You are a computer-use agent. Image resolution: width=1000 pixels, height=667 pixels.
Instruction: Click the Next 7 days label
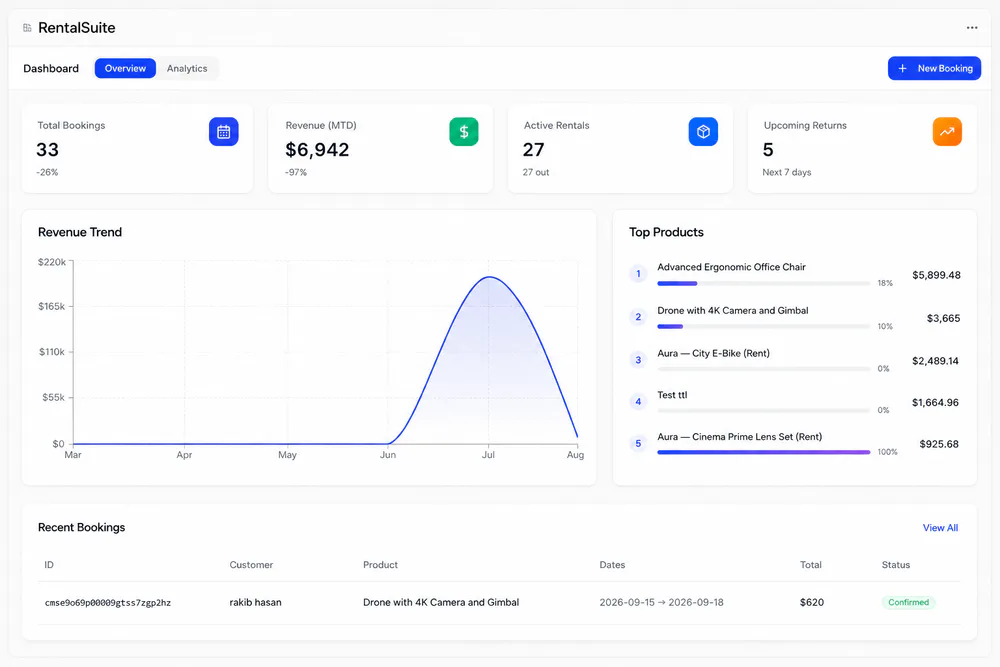point(787,172)
